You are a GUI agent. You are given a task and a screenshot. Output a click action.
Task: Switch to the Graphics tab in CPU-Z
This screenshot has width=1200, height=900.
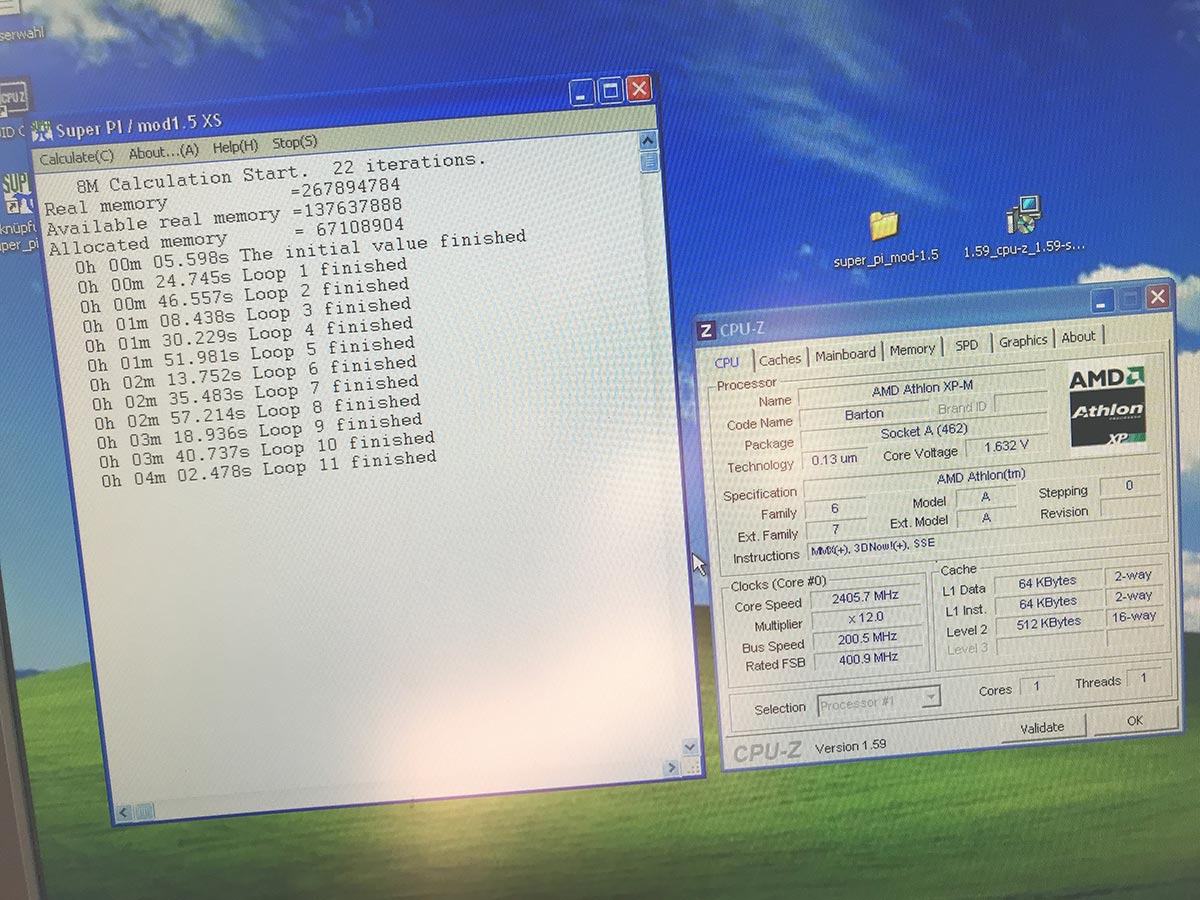pyautogui.click(x=1023, y=341)
